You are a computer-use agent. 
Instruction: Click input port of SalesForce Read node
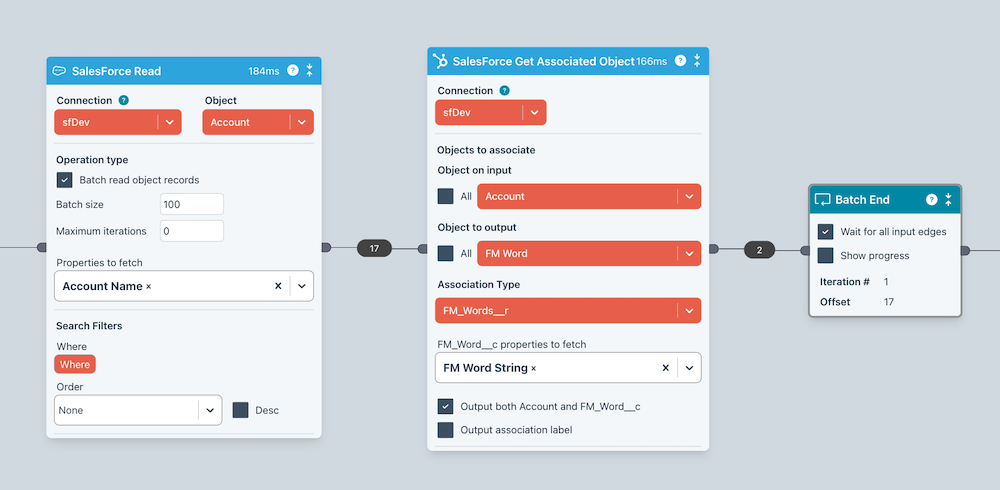point(42,247)
